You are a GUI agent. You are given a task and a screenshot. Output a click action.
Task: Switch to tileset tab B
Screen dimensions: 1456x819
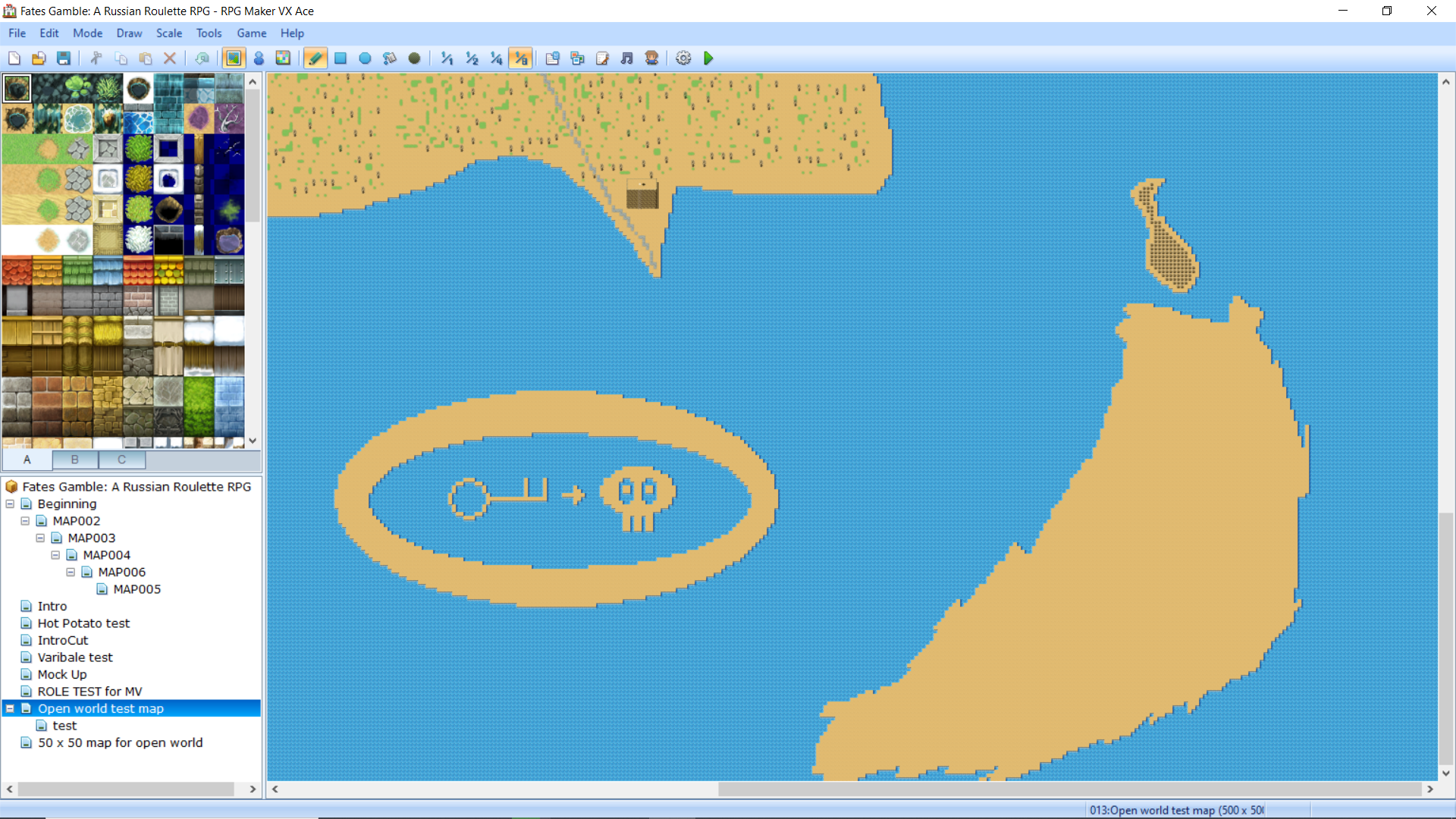[x=74, y=460]
